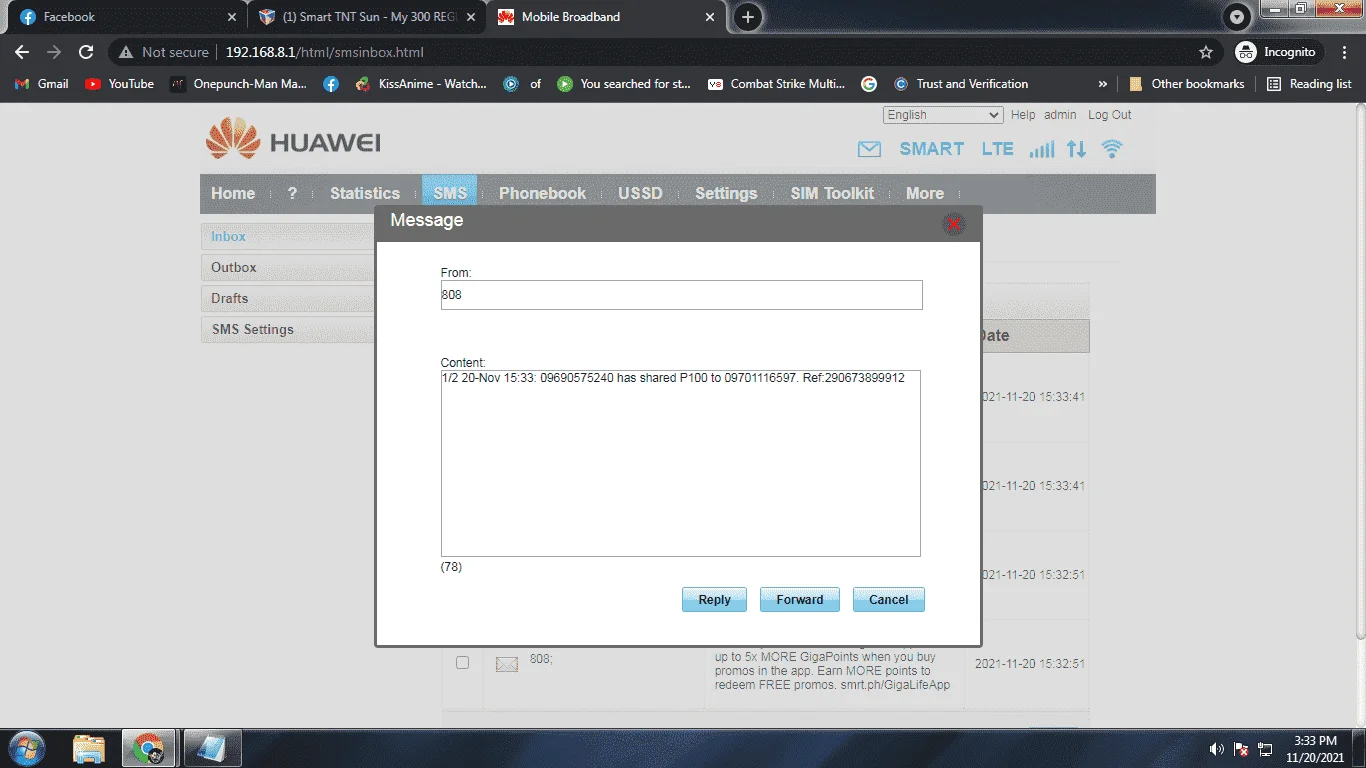1366x768 pixels.
Task: Open SMS Settings in the sidebar
Action: (288, 330)
